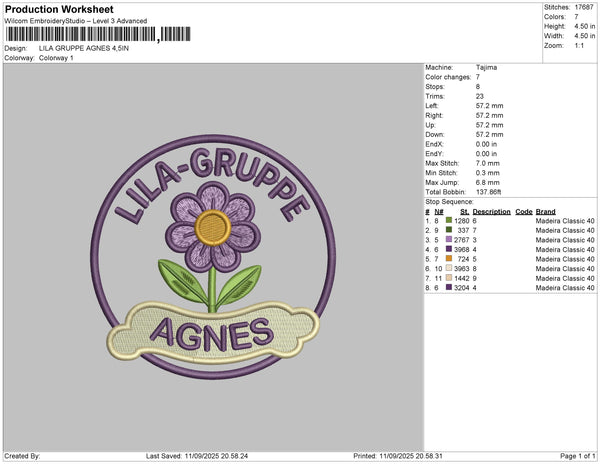This screenshot has width=600, height=464.
Task: Click the Colorway: label
Action: [x=19, y=58]
